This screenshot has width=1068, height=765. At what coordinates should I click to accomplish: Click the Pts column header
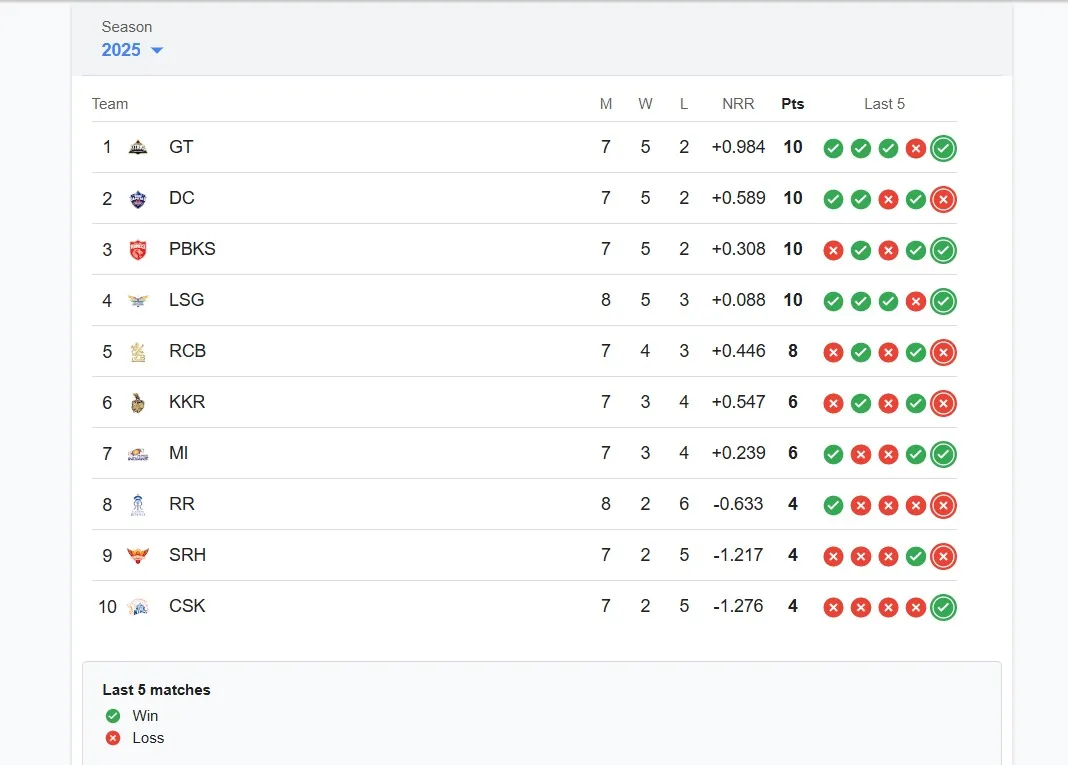(x=793, y=104)
